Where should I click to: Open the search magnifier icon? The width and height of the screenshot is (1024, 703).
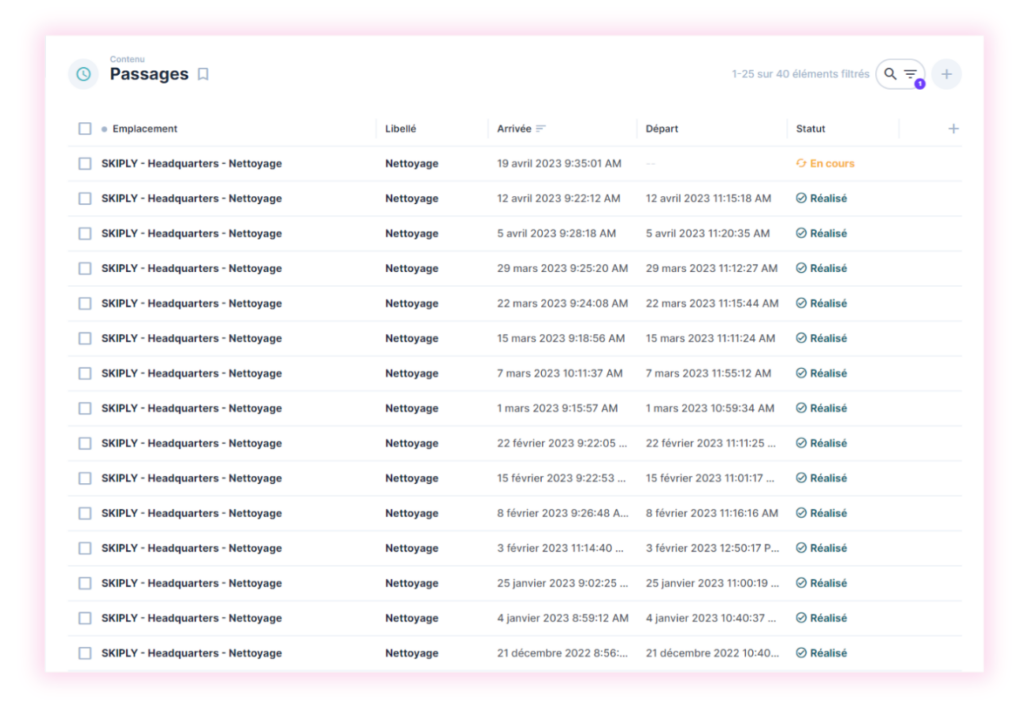click(x=890, y=74)
